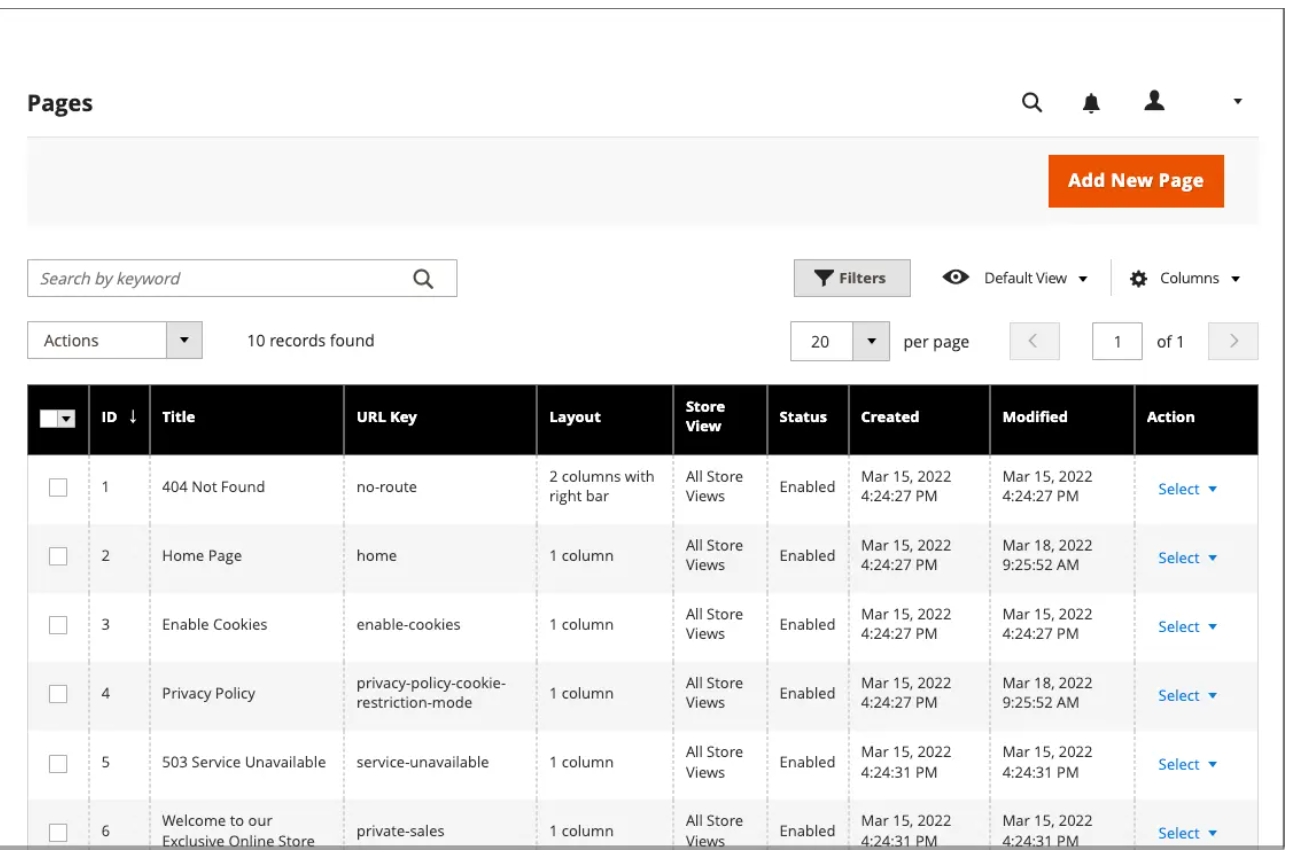Sort by the ID column header
The image size is (1291, 855).
[119, 417]
